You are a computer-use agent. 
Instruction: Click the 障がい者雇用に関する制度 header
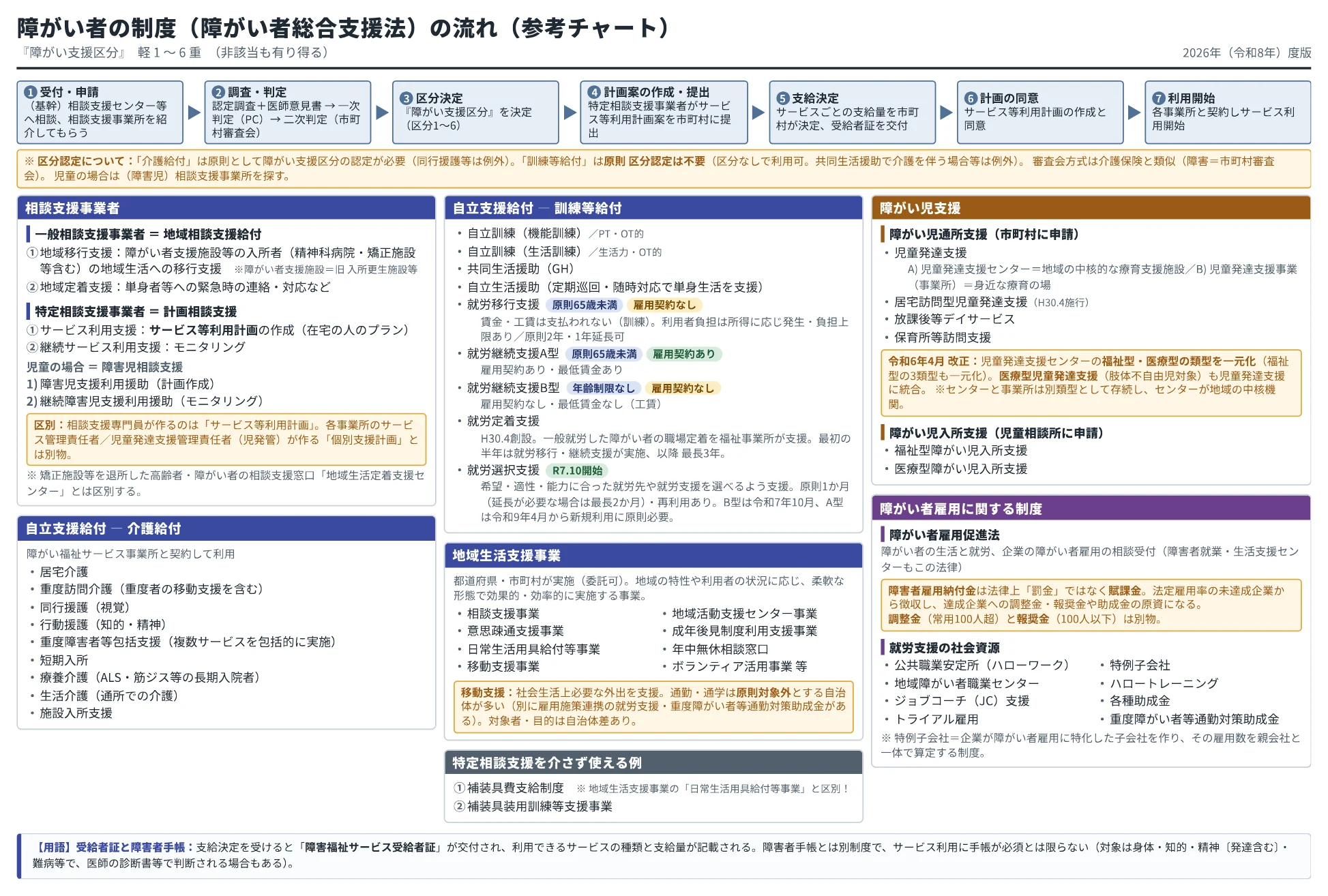1091,509
